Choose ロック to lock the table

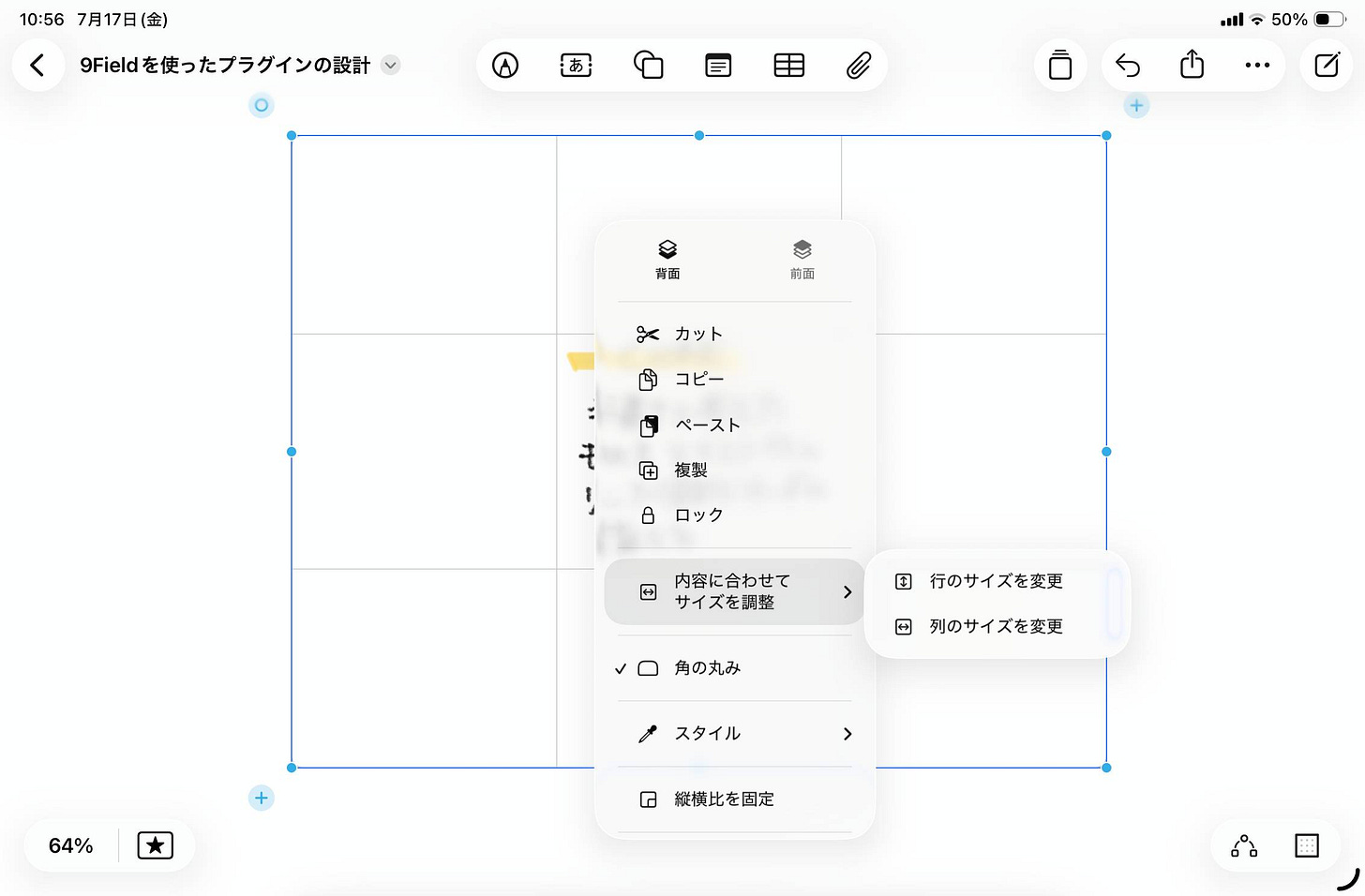(735, 515)
